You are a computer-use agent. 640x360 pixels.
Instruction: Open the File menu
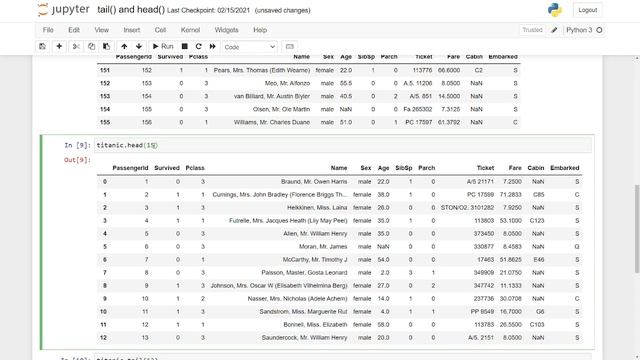coord(48,30)
